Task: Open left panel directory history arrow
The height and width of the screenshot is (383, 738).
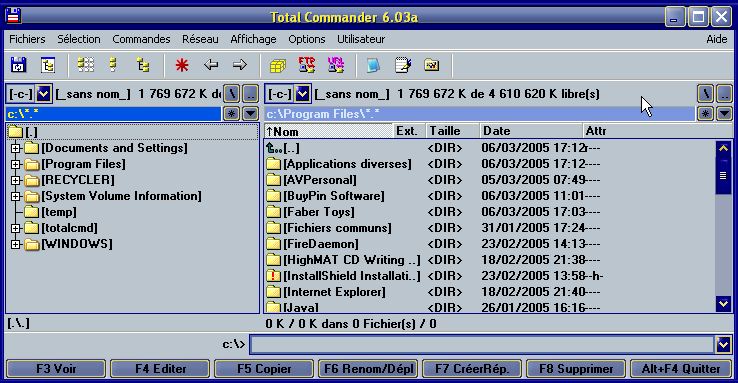Action: click(x=250, y=114)
